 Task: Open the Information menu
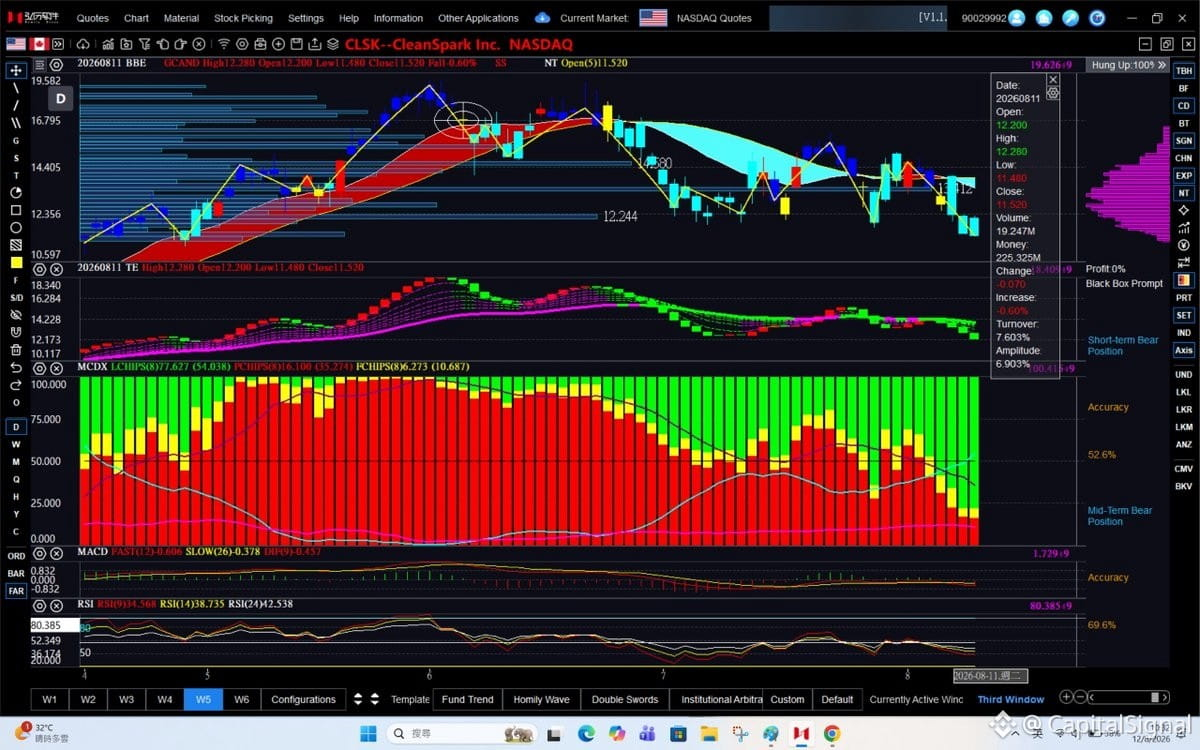pos(398,18)
